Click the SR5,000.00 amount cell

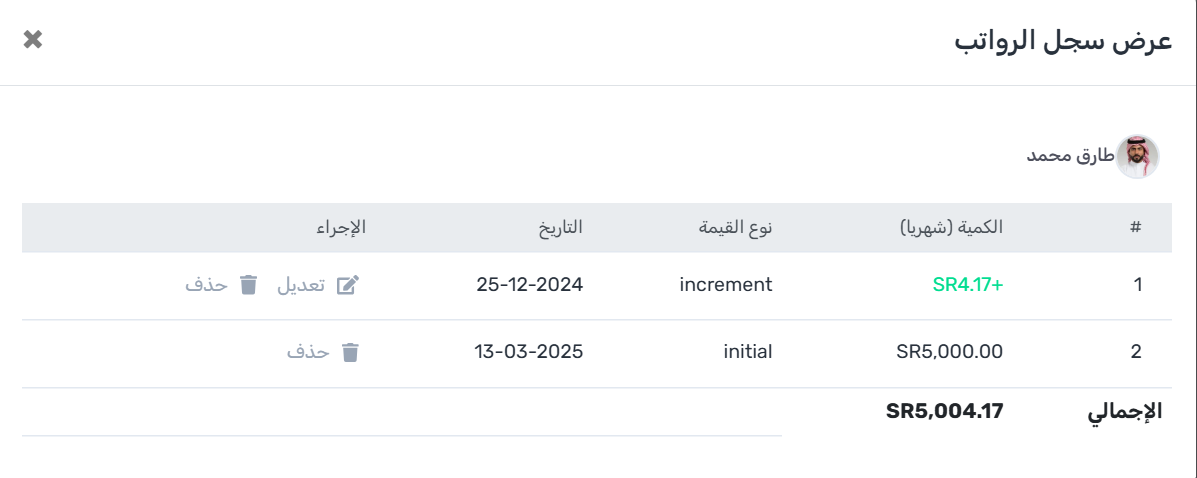pos(949,352)
